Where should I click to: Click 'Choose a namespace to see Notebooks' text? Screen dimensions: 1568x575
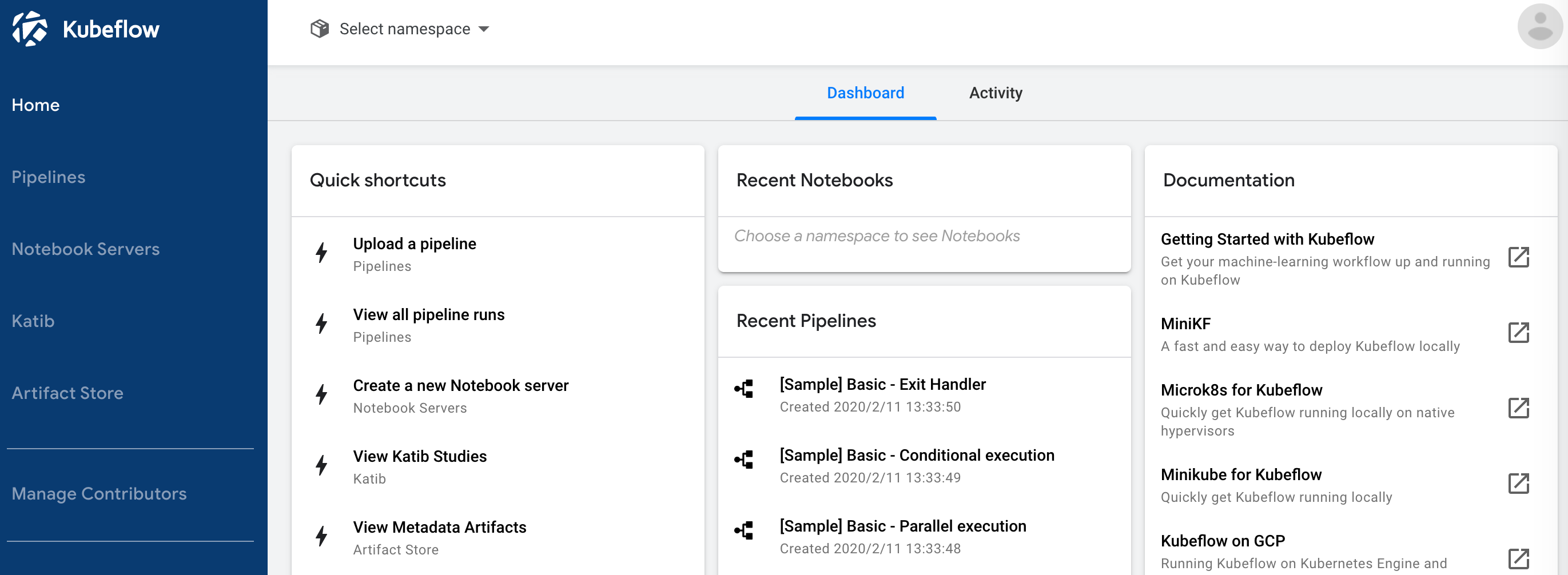point(877,236)
